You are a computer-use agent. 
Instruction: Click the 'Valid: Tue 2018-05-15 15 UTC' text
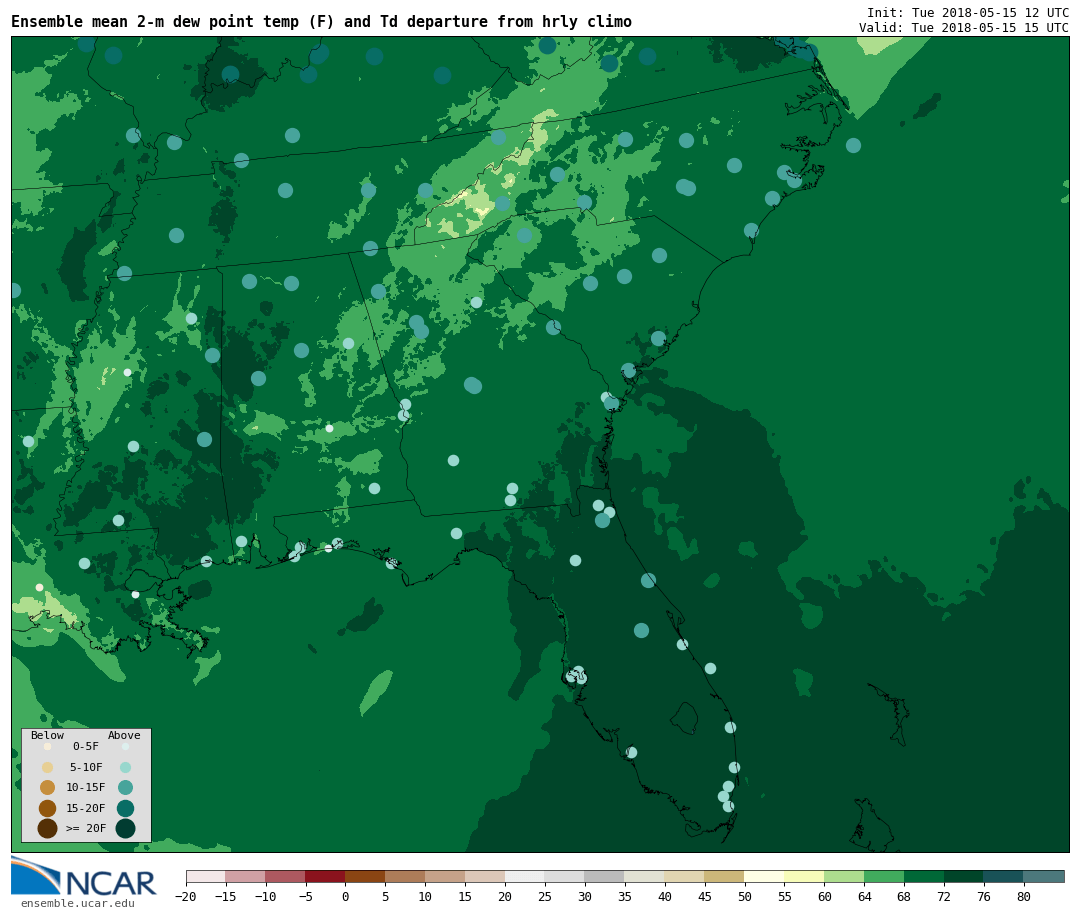pyautogui.click(x=964, y=28)
